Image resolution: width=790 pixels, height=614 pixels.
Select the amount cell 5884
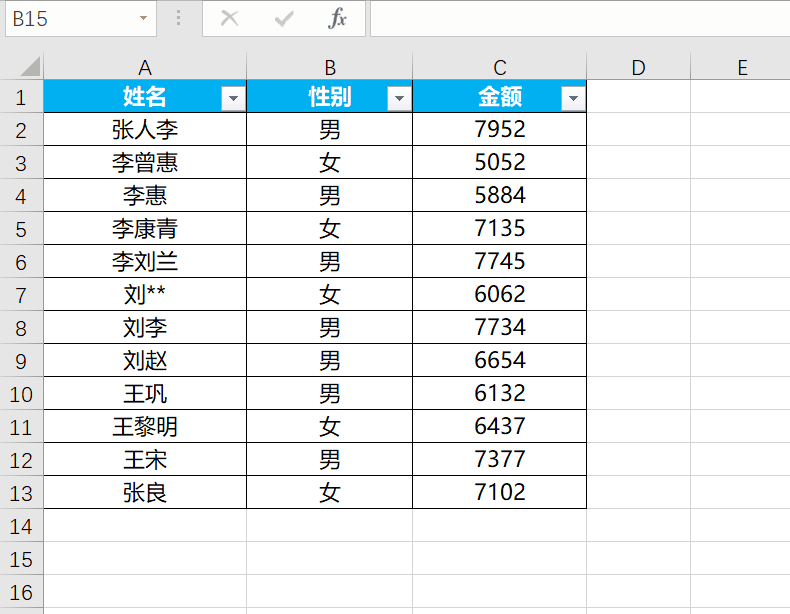point(499,195)
